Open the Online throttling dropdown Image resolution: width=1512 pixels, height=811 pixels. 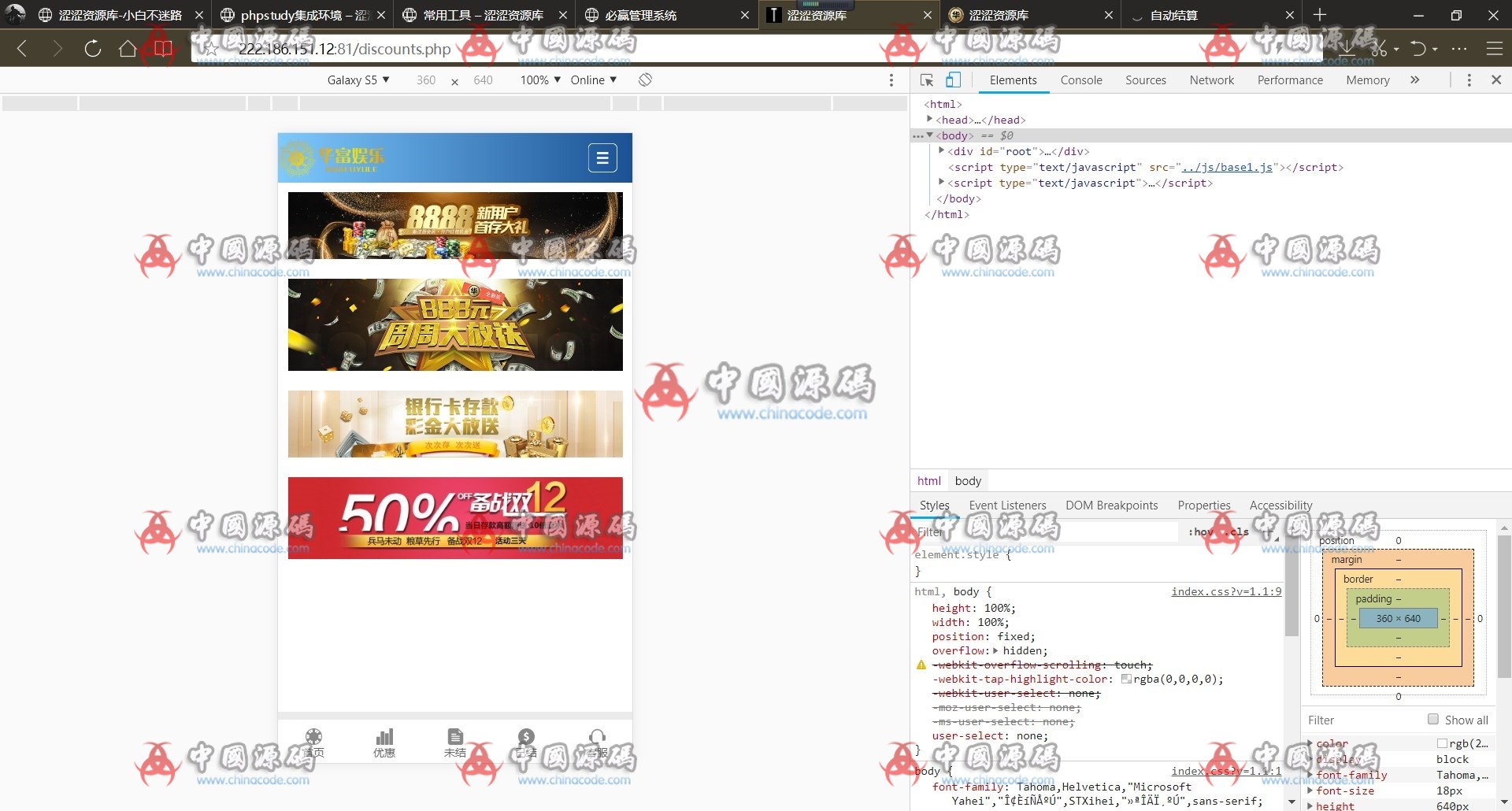(594, 80)
